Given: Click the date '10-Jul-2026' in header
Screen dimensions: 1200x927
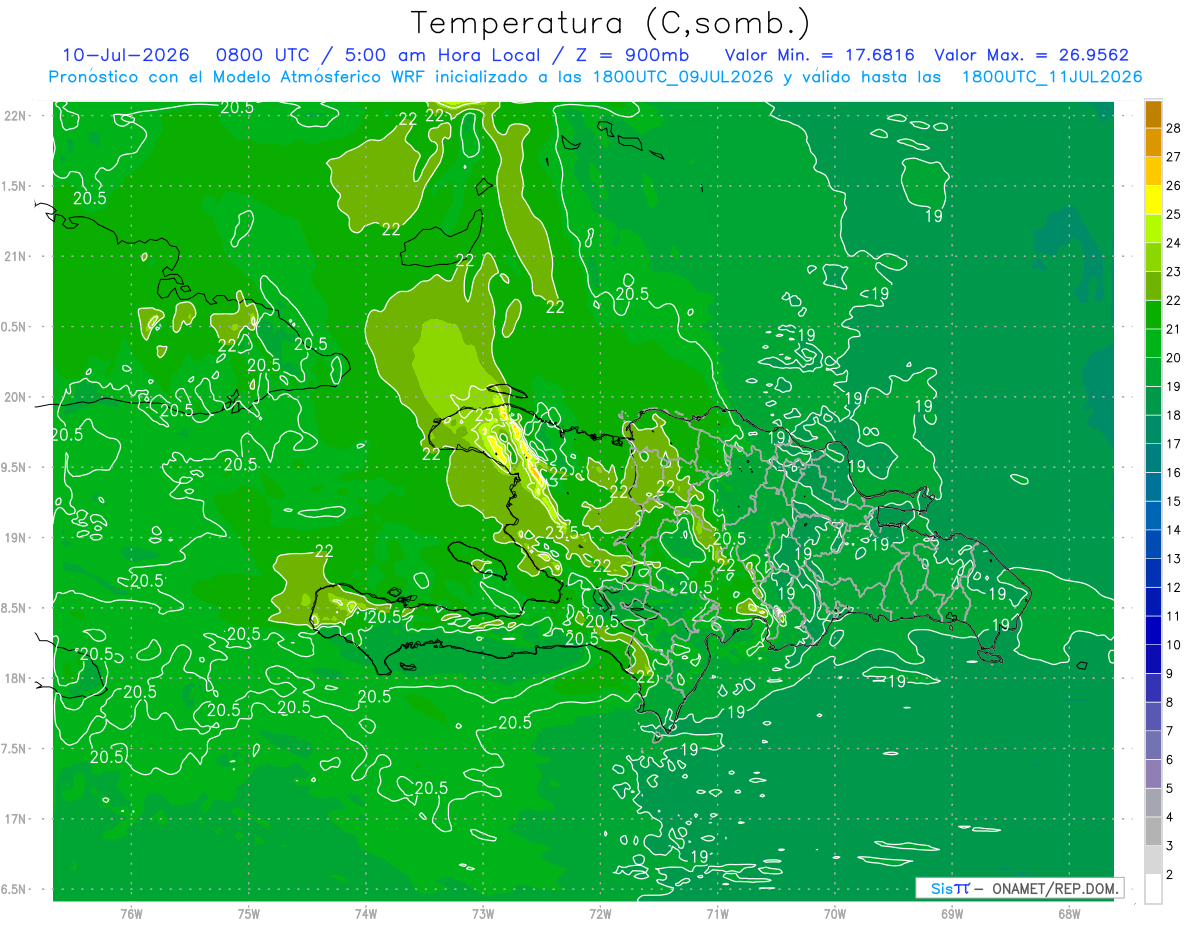Looking at the screenshot, I should pos(127,55).
